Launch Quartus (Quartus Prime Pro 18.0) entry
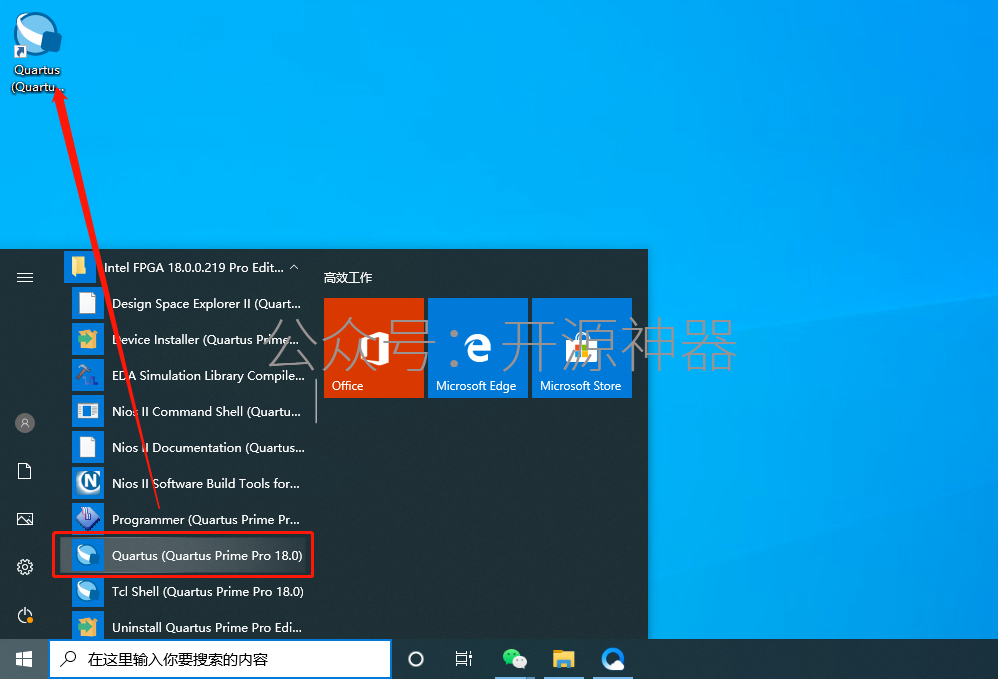 pos(185,555)
